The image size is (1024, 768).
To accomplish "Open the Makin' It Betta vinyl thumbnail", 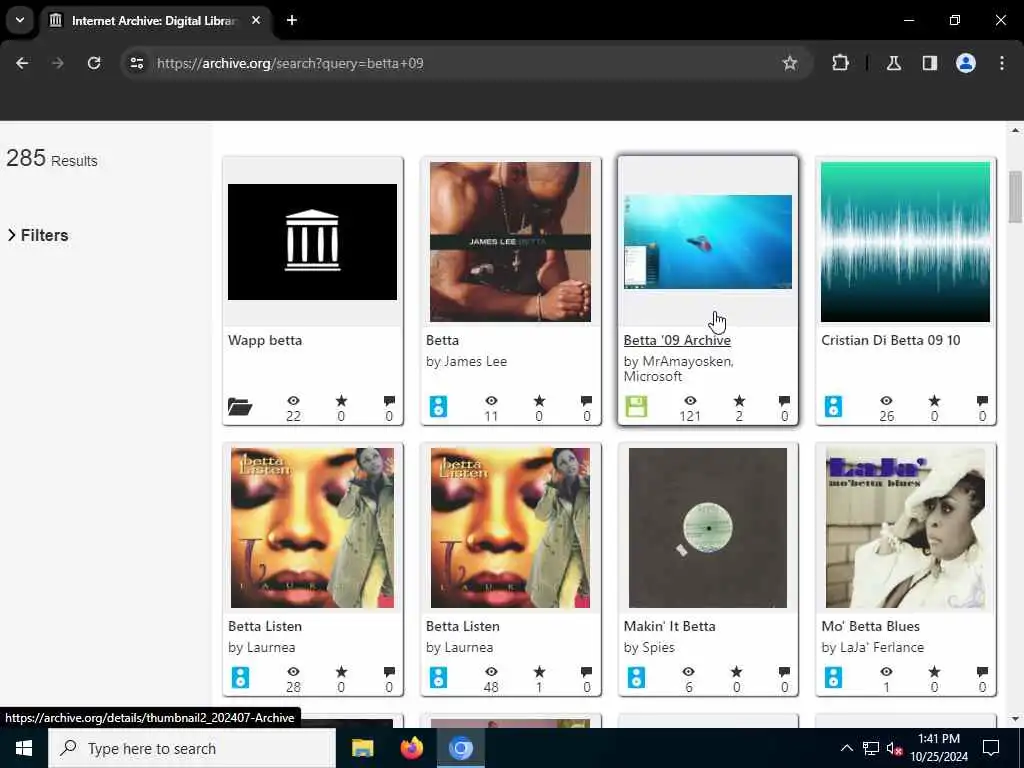I will point(708,528).
